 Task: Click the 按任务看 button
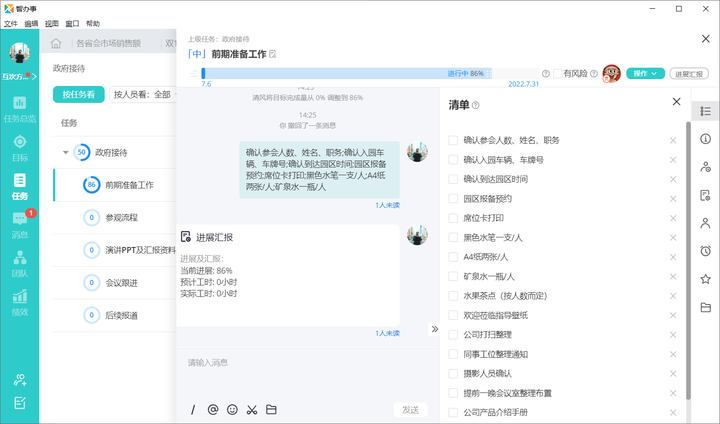pyautogui.click(x=79, y=95)
